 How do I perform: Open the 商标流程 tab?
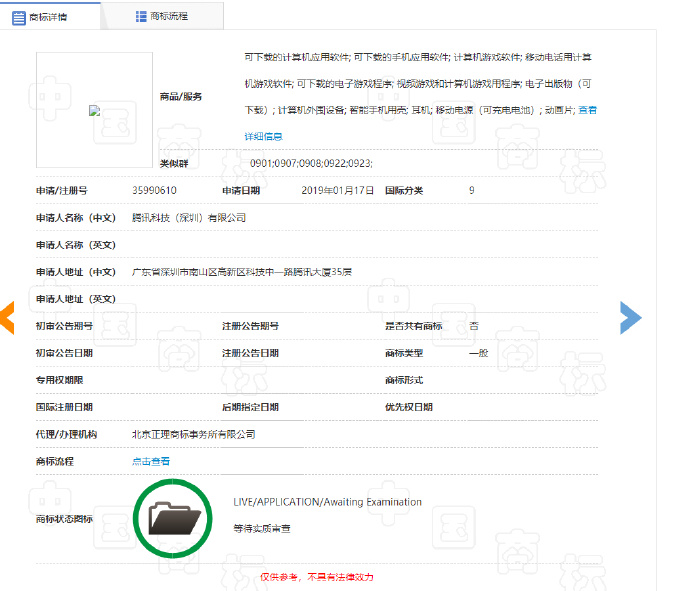pyautogui.click(x=161, y=16)
